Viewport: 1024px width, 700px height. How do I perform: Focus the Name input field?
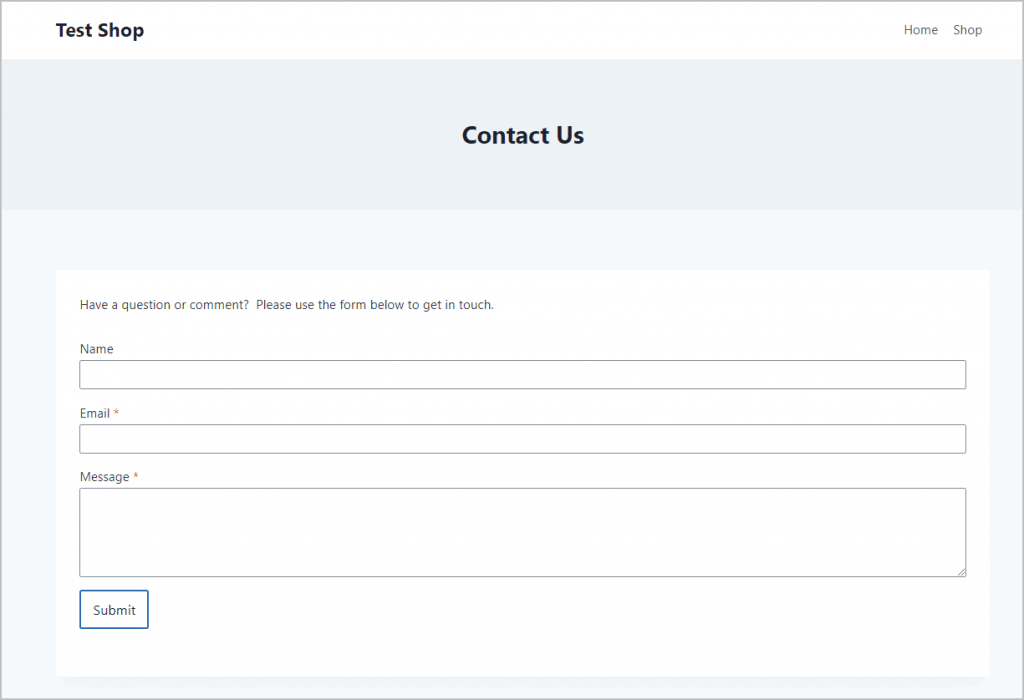click(x=522, y=374)
